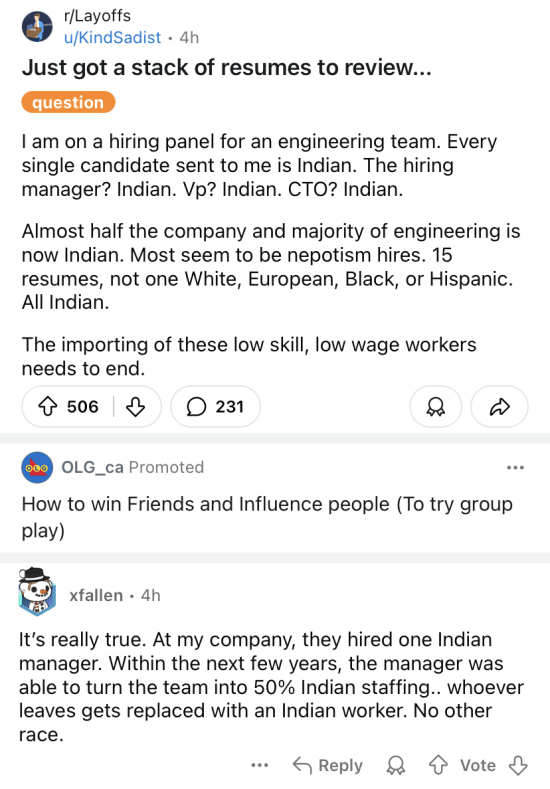
Task: Open the 231 comments bubble
Action: tap(215, 407)
